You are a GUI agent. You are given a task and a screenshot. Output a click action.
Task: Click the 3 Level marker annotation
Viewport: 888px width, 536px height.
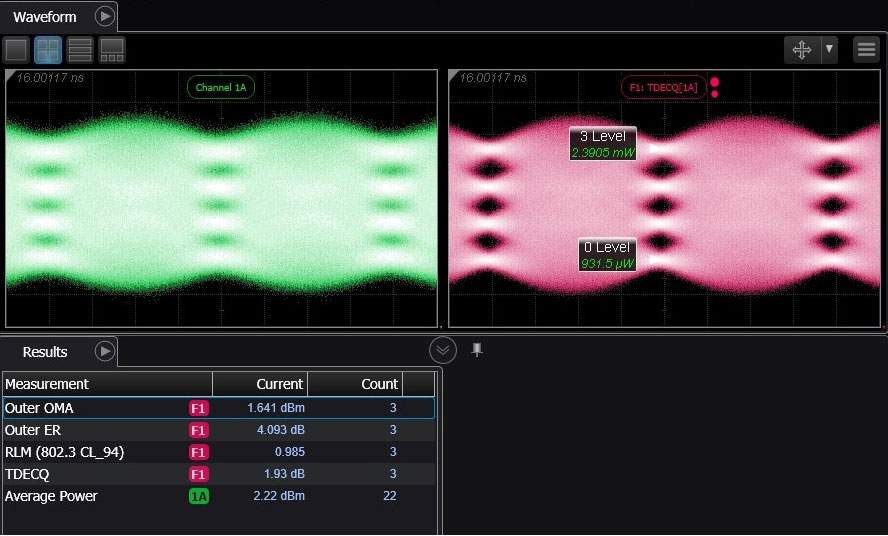(x=603, y=144)
